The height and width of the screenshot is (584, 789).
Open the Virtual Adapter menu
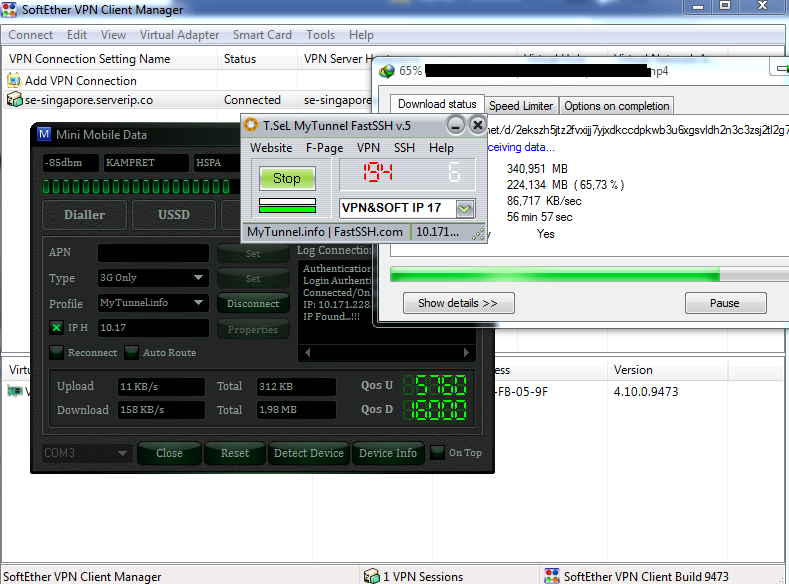[179, 35]
